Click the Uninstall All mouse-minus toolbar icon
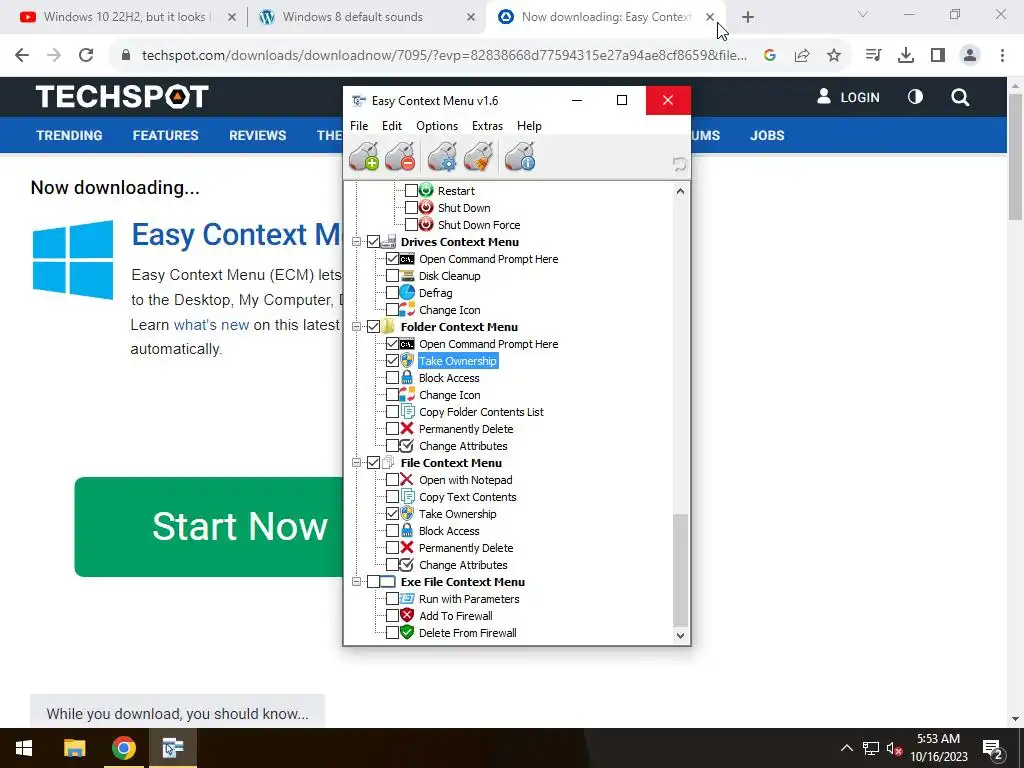 [x=400, y=156]
